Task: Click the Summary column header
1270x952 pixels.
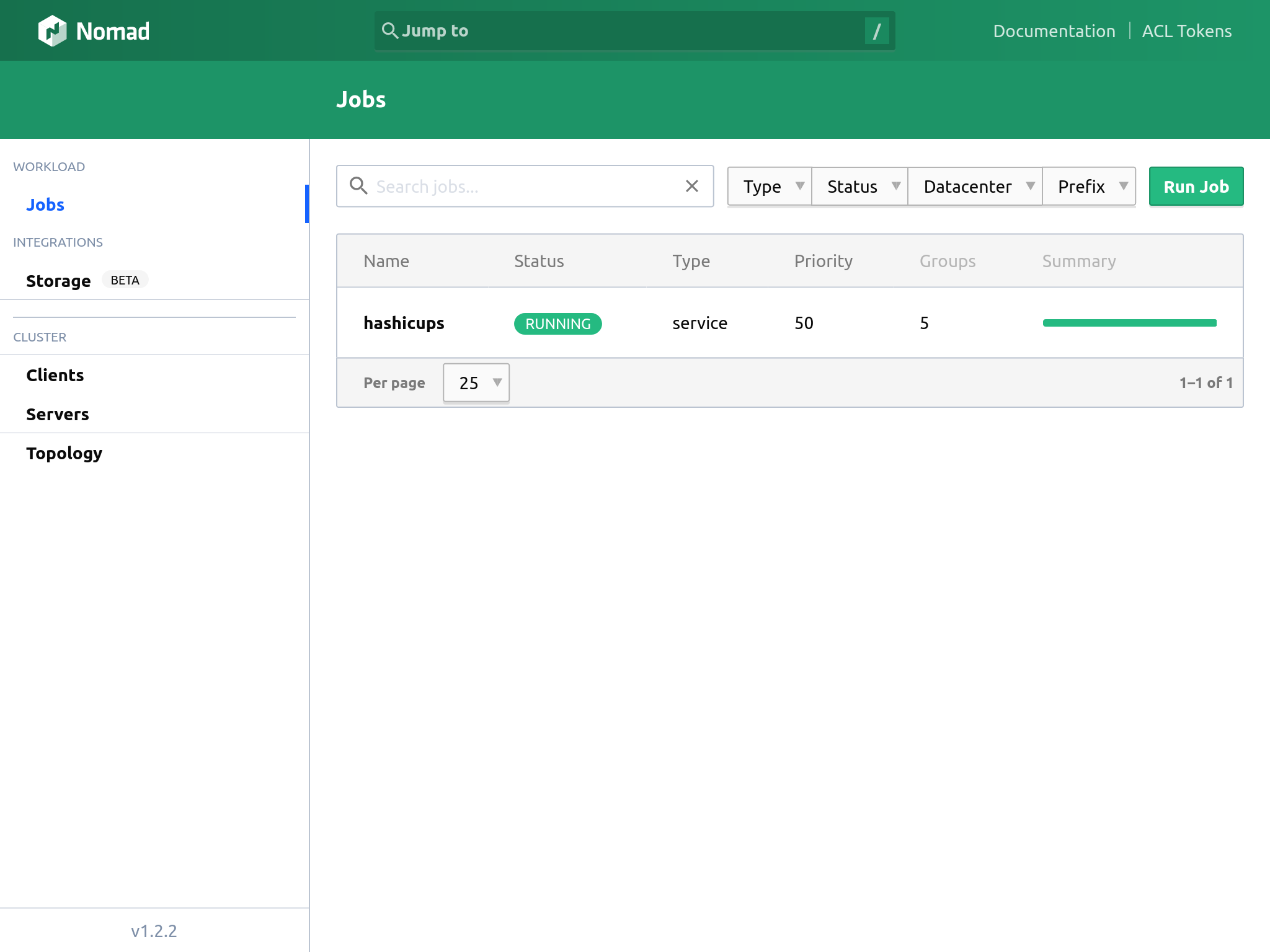Action: (x=1079, y=262)
